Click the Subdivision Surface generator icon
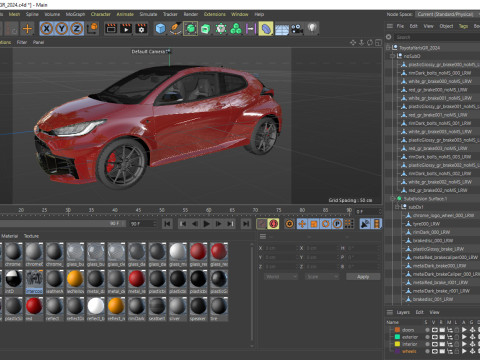This screenshot has width=480, height=360. 190,29
